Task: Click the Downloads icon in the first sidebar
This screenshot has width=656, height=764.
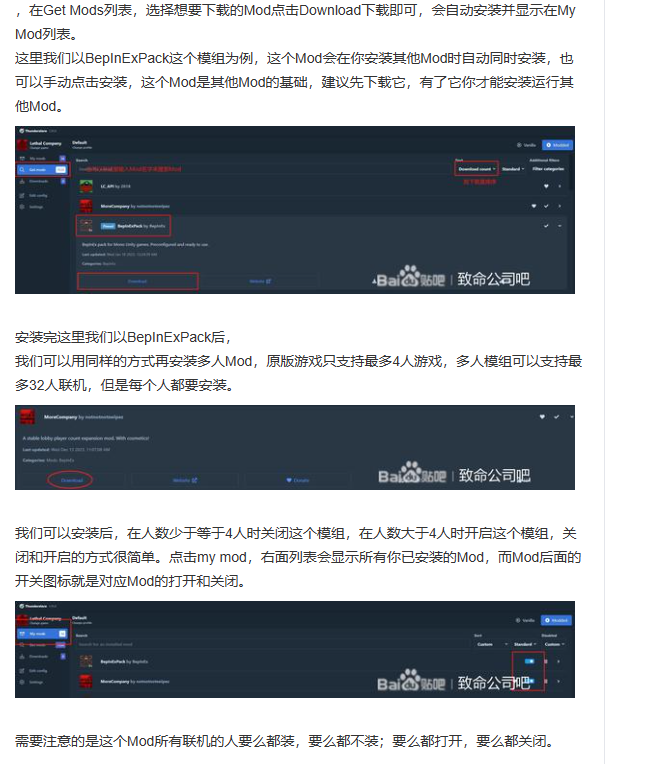Action: (x=22, y=181)
